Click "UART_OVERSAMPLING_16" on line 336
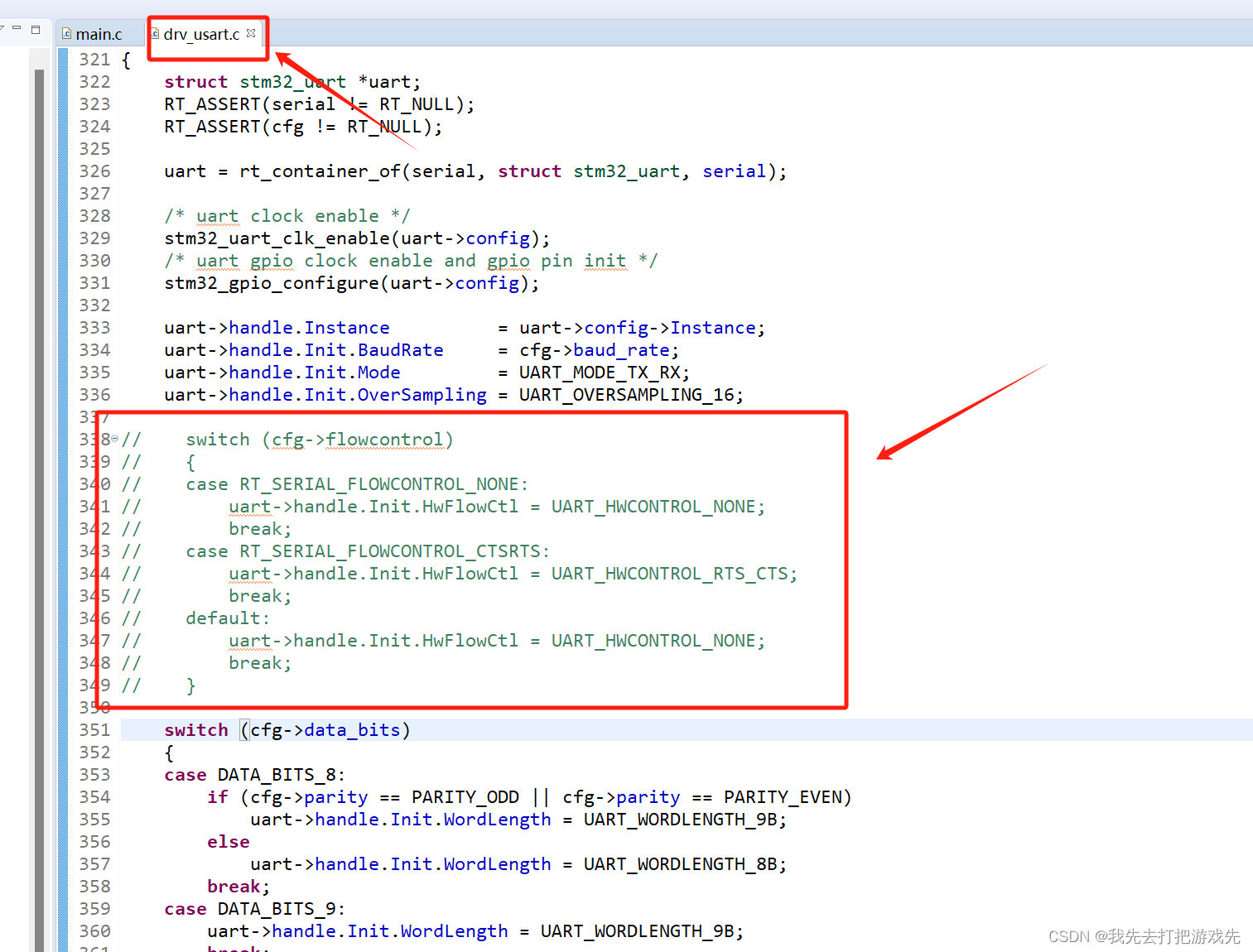1253x952 pixels. 627,395
